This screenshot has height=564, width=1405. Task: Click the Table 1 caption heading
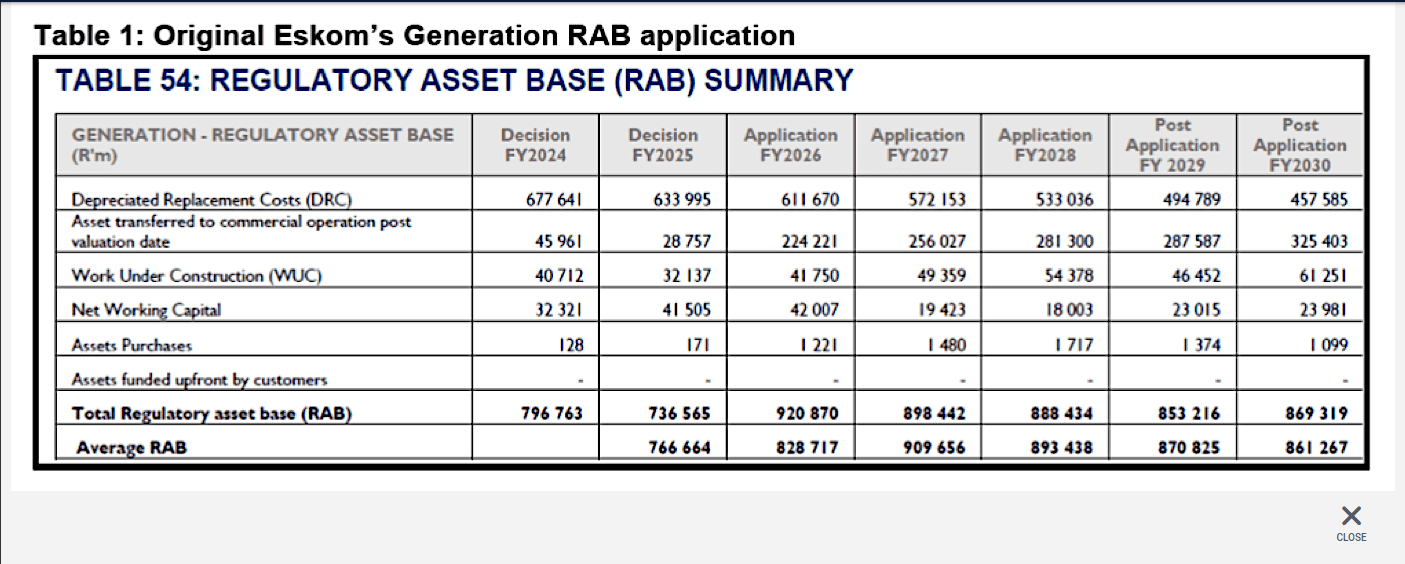[415, 36]
